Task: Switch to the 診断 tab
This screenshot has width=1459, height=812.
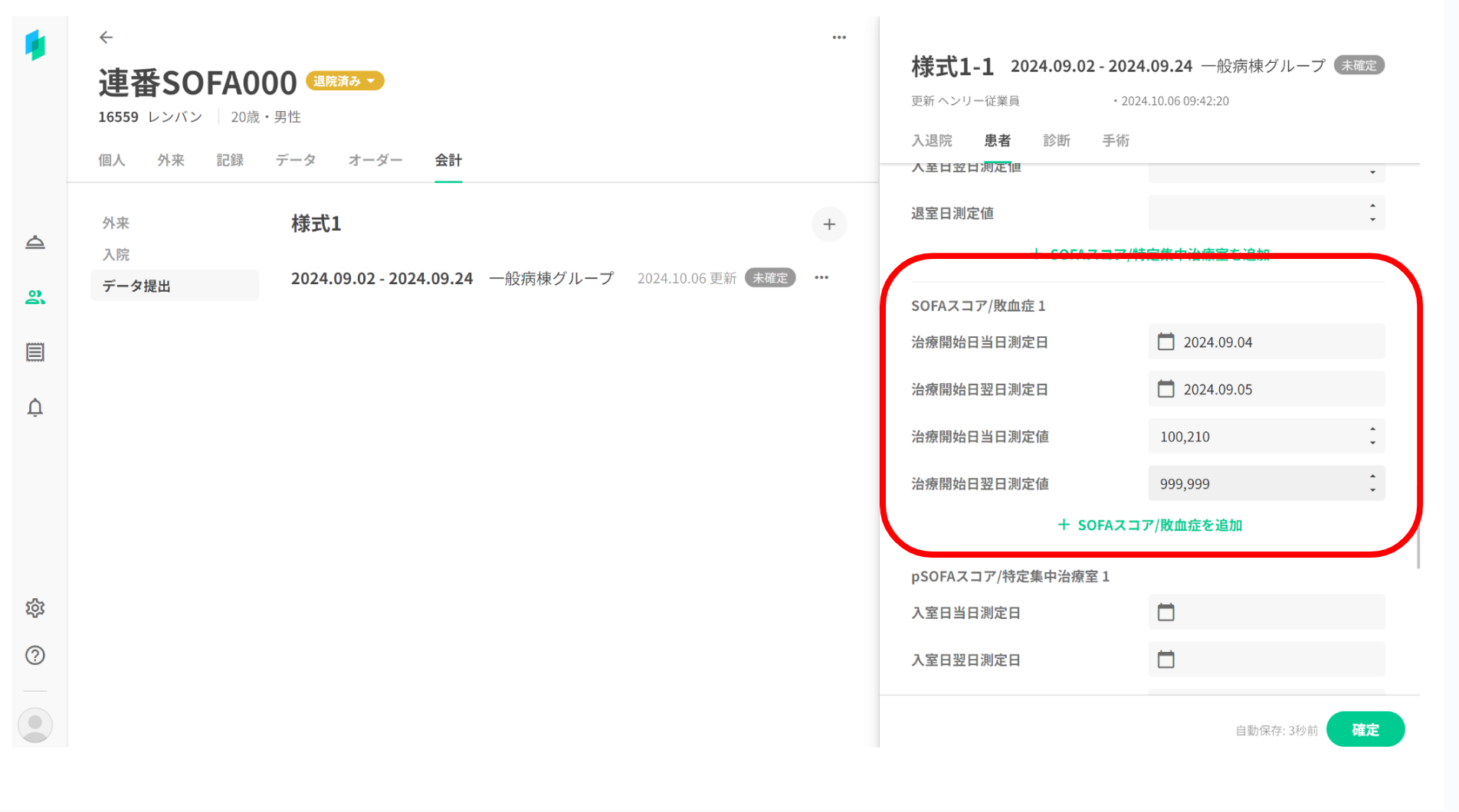Action: (x=1056, y=140)
